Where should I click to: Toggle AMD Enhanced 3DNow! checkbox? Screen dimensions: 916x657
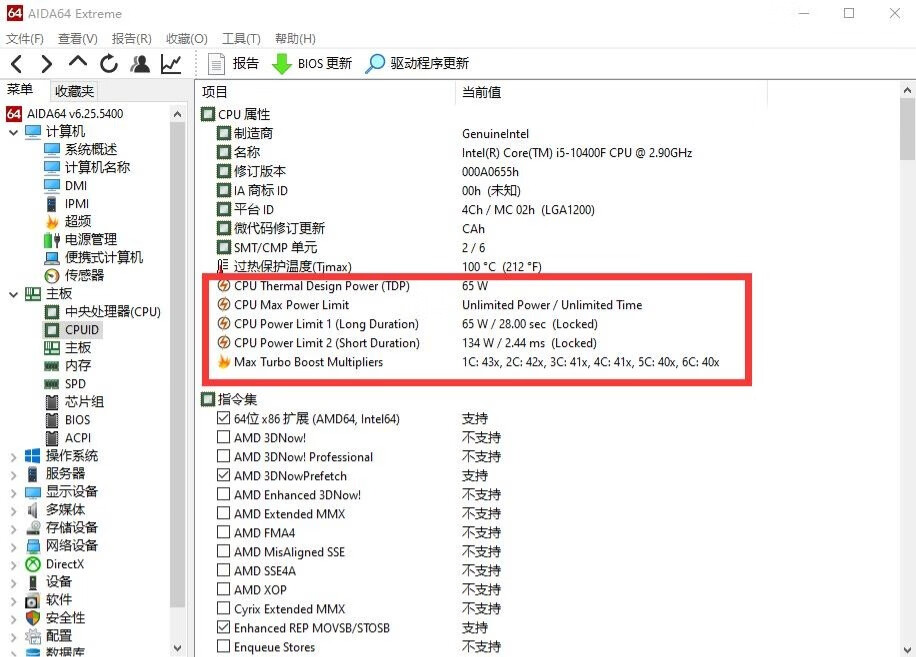(x=223, y=494)
